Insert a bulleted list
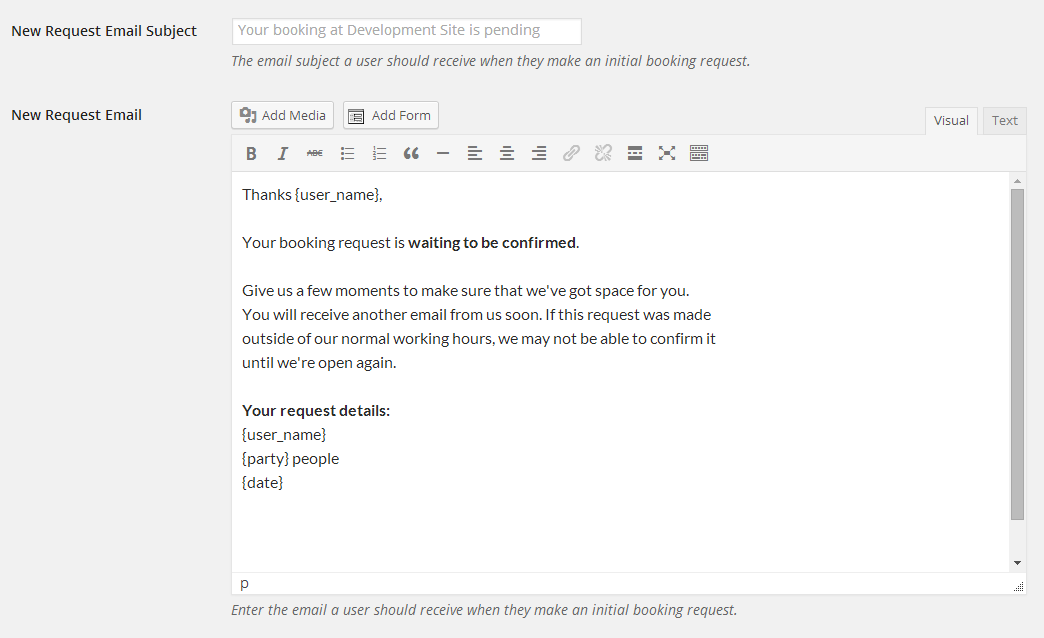The height and width of the screenshot is (638, 1044). pos(347,153)
